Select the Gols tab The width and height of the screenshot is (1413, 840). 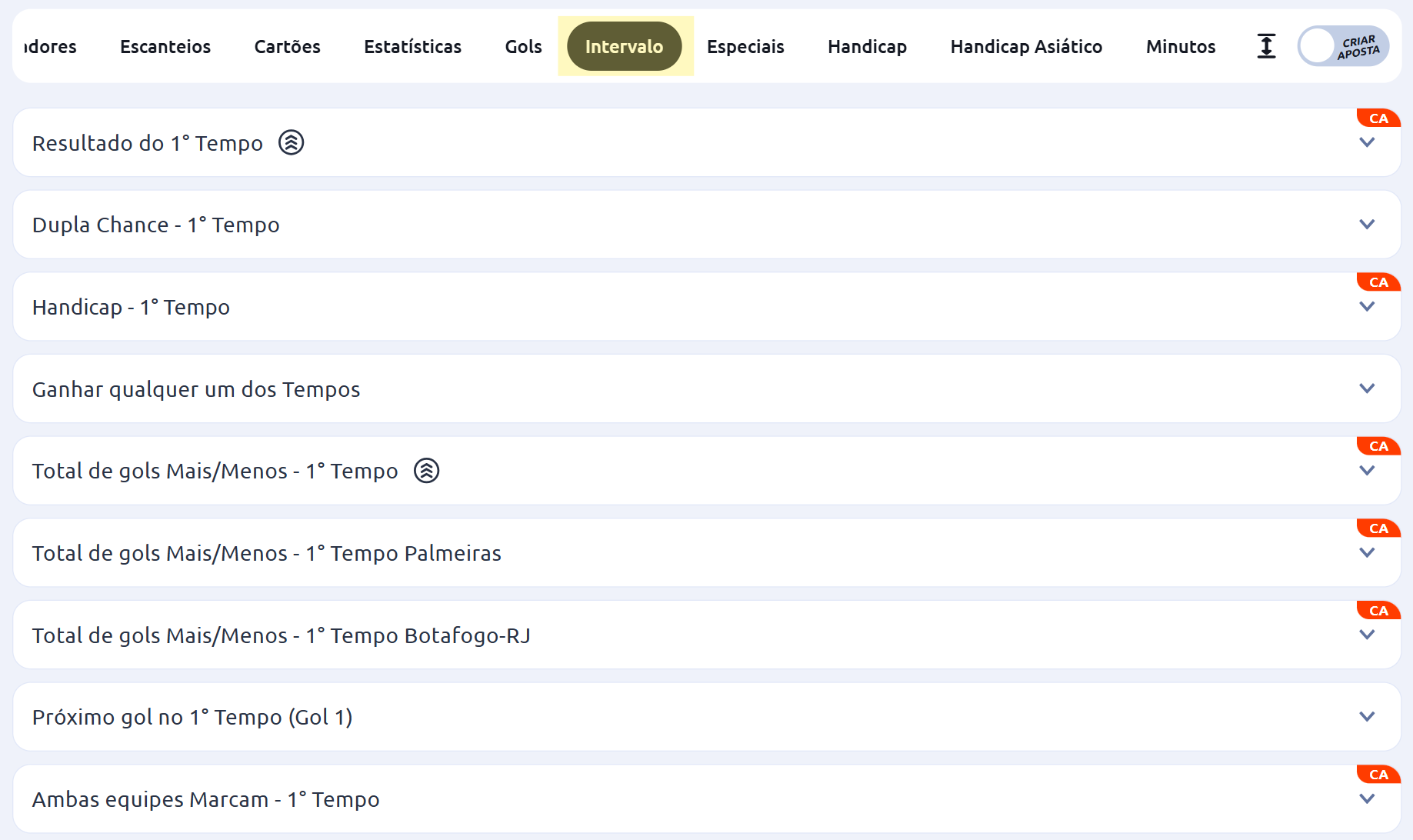tap(523, 47)
